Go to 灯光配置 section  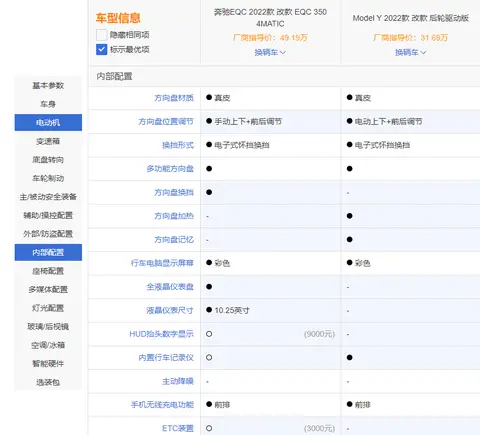click(x=48, y=308)
